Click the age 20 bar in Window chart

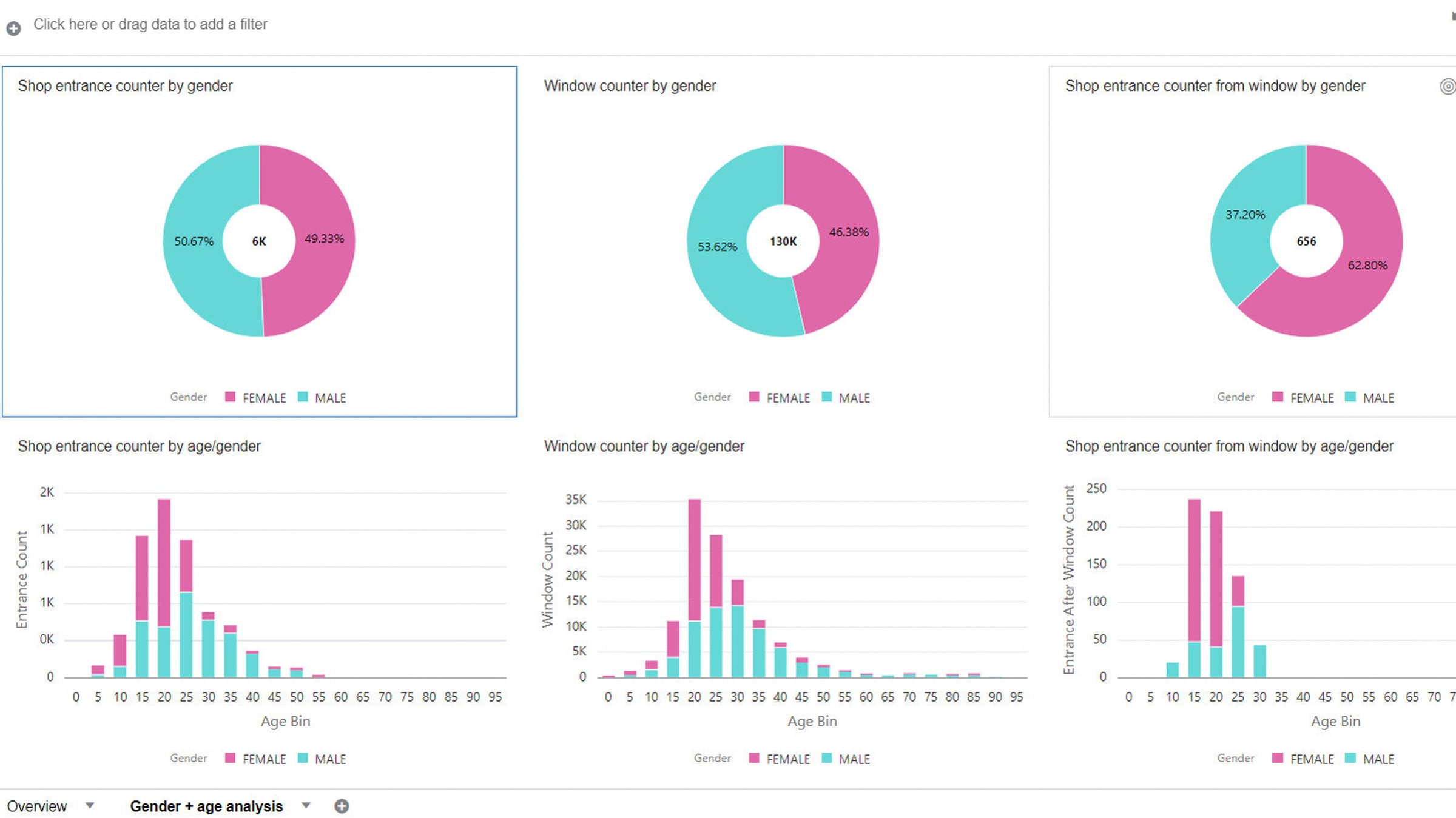[x=694, y=588]
